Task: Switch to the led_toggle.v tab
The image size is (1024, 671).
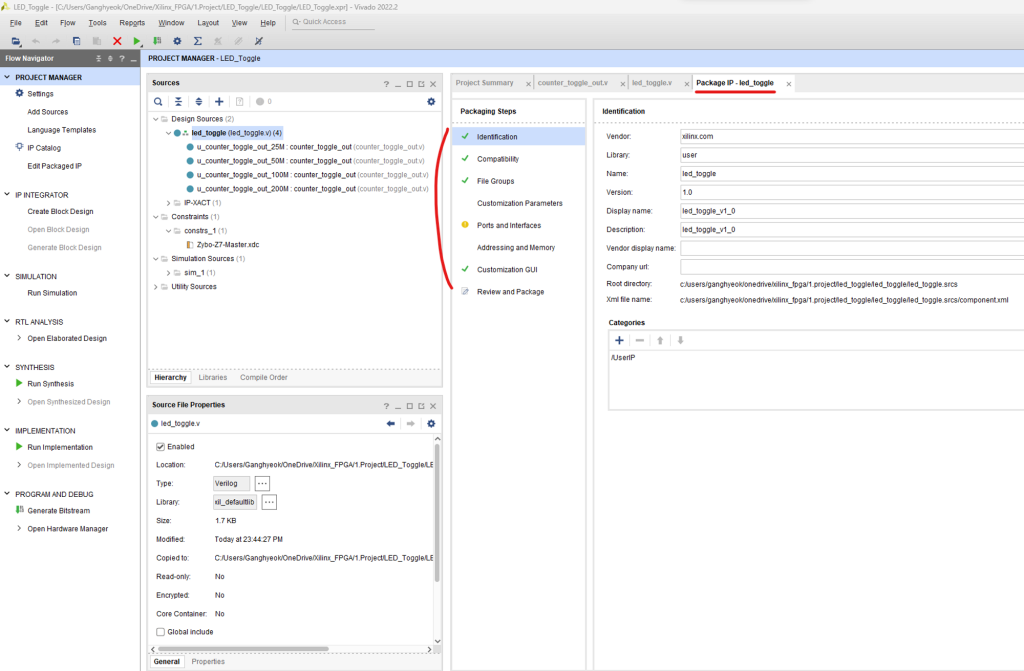Action: 651,83
